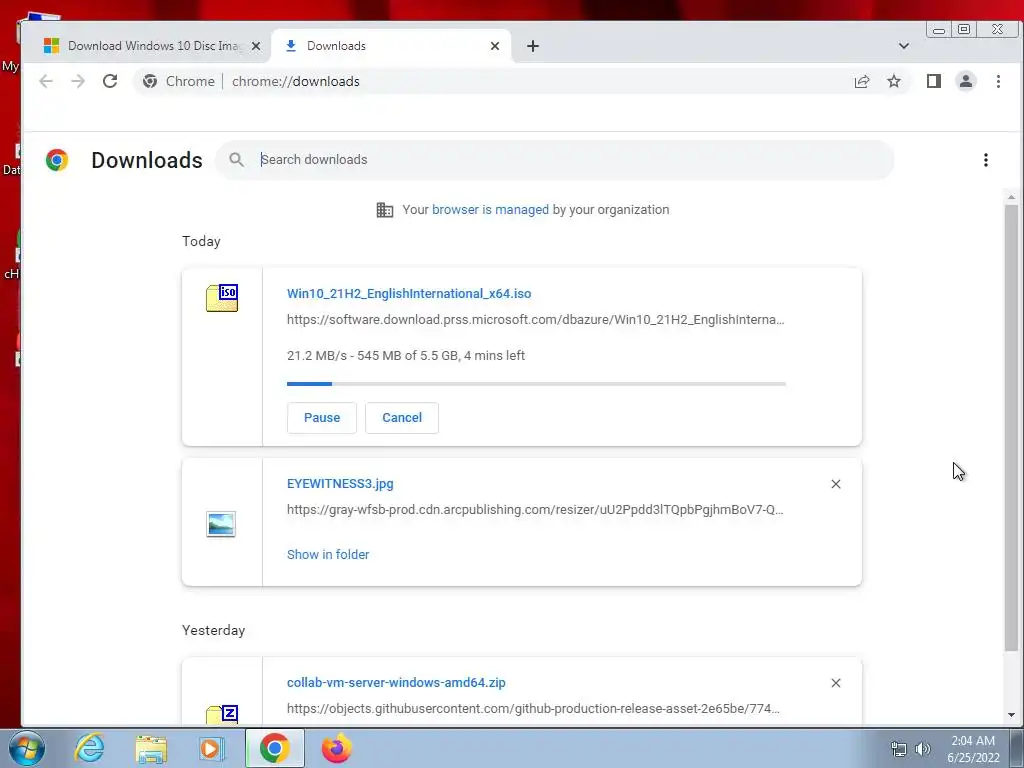Click the Today section heading
Screen dimensions: 1024x768
point(201,241)
